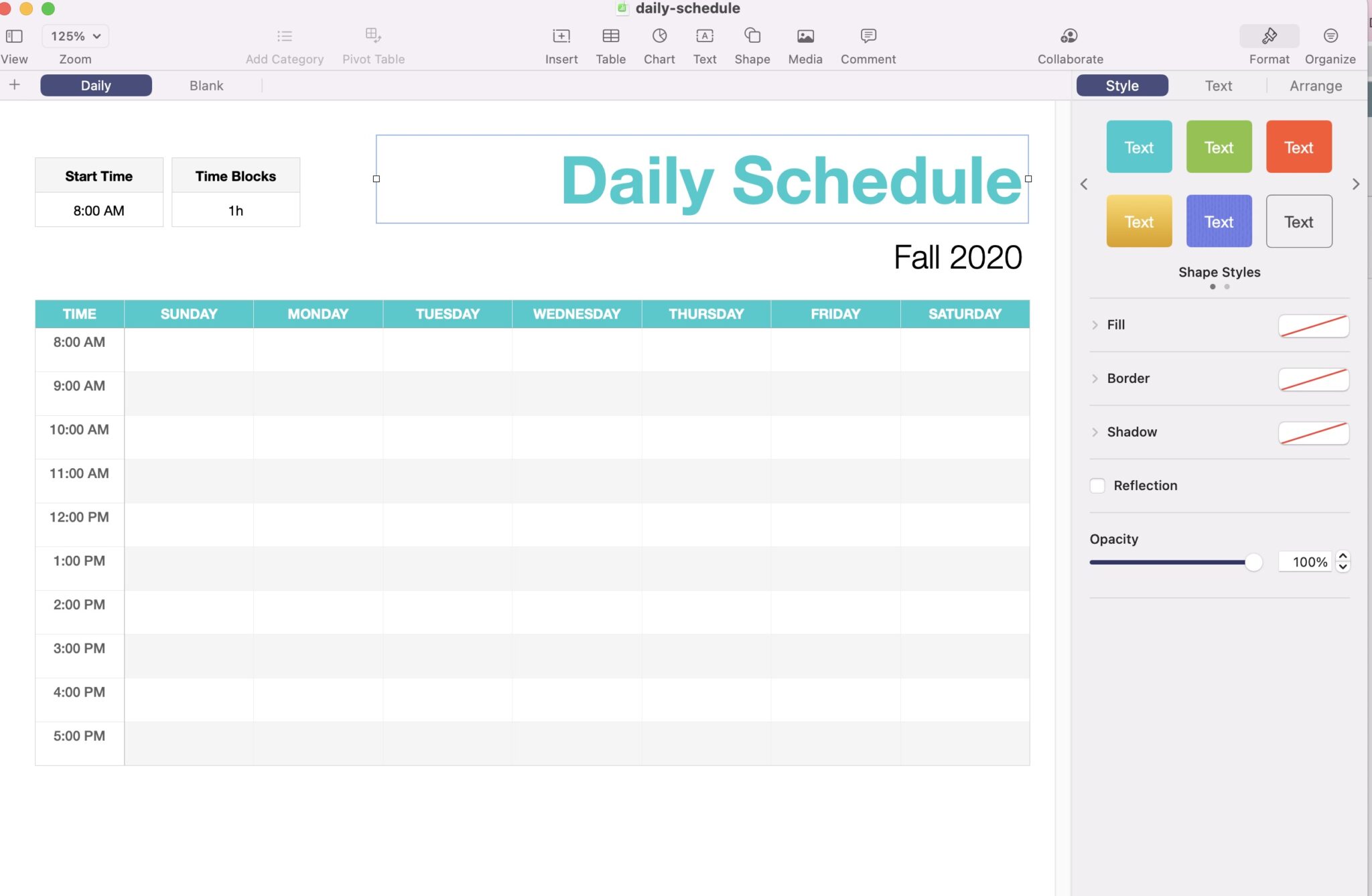Click the 3:00 PM time cell
Image resolution: width=1372 pixels, height=896 pixels.
click(80, 656)
